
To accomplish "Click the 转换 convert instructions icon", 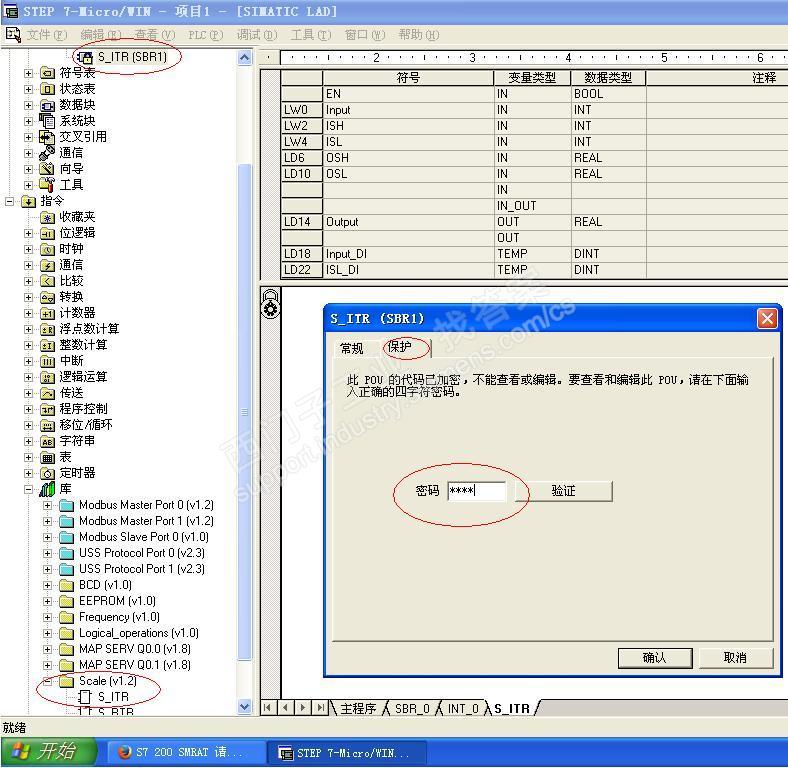I will coord(47,297).
